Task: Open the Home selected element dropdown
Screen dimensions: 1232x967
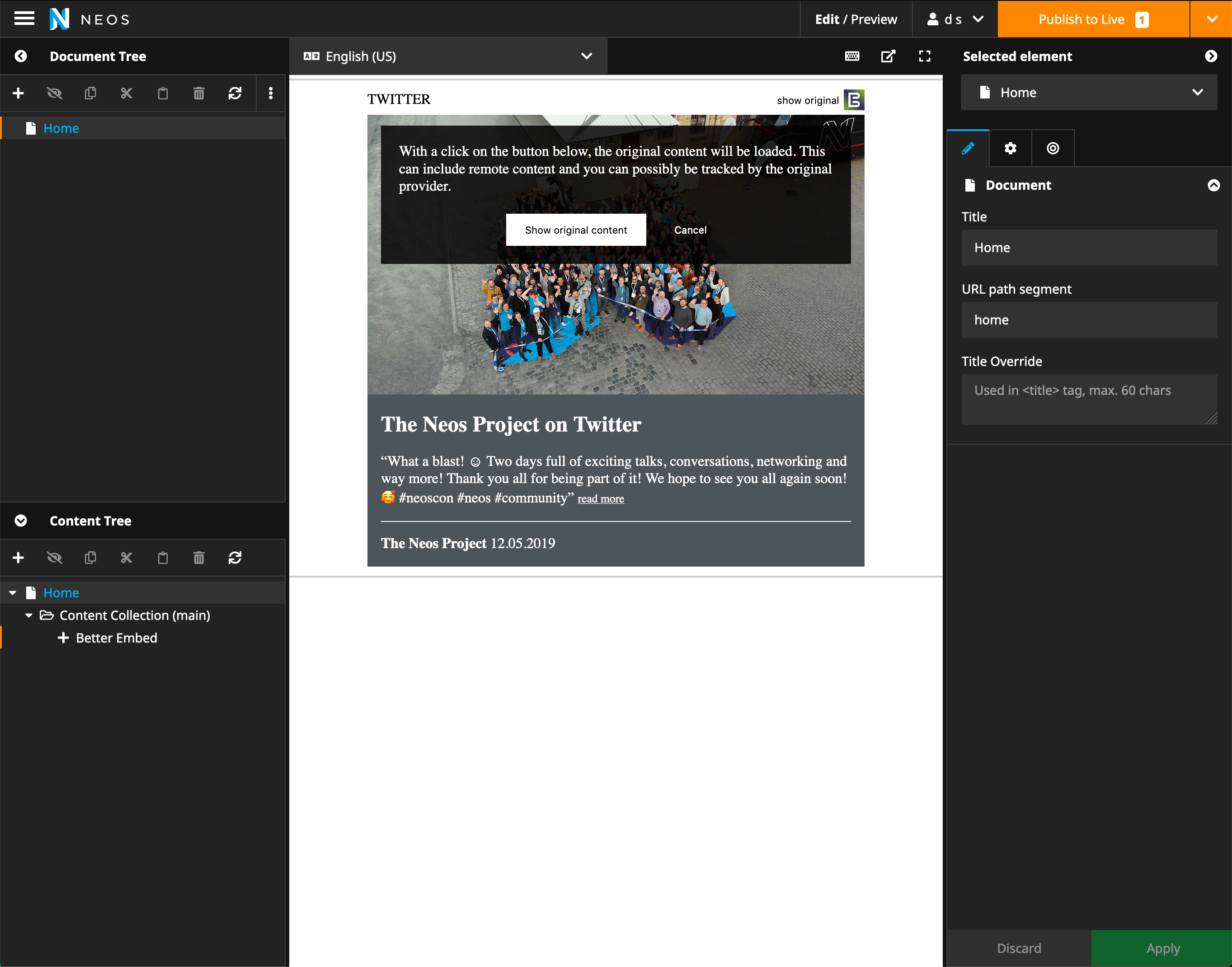Action: (x=1088, y=92)
